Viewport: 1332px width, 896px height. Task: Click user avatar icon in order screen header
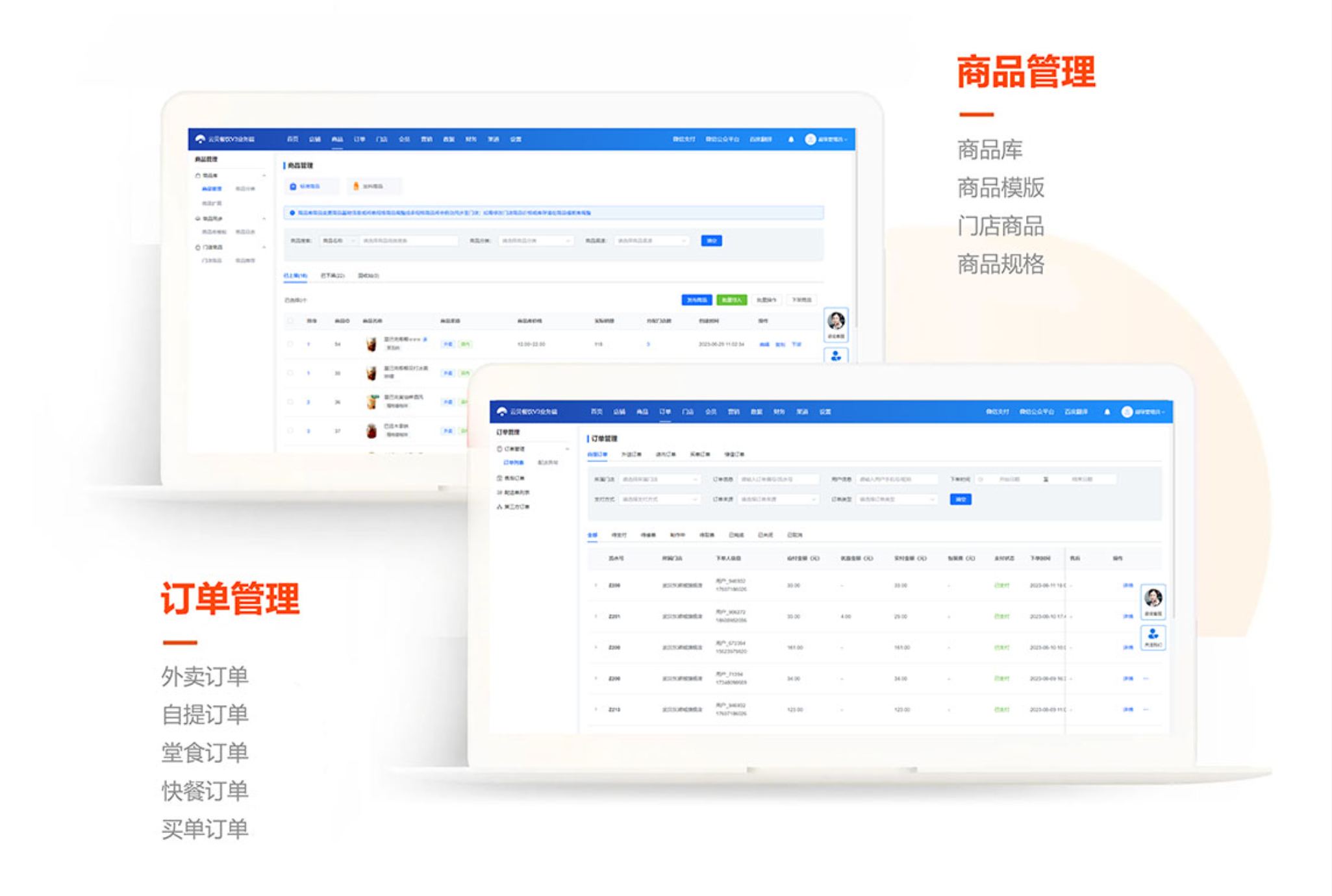click(x=1127, y=412)
